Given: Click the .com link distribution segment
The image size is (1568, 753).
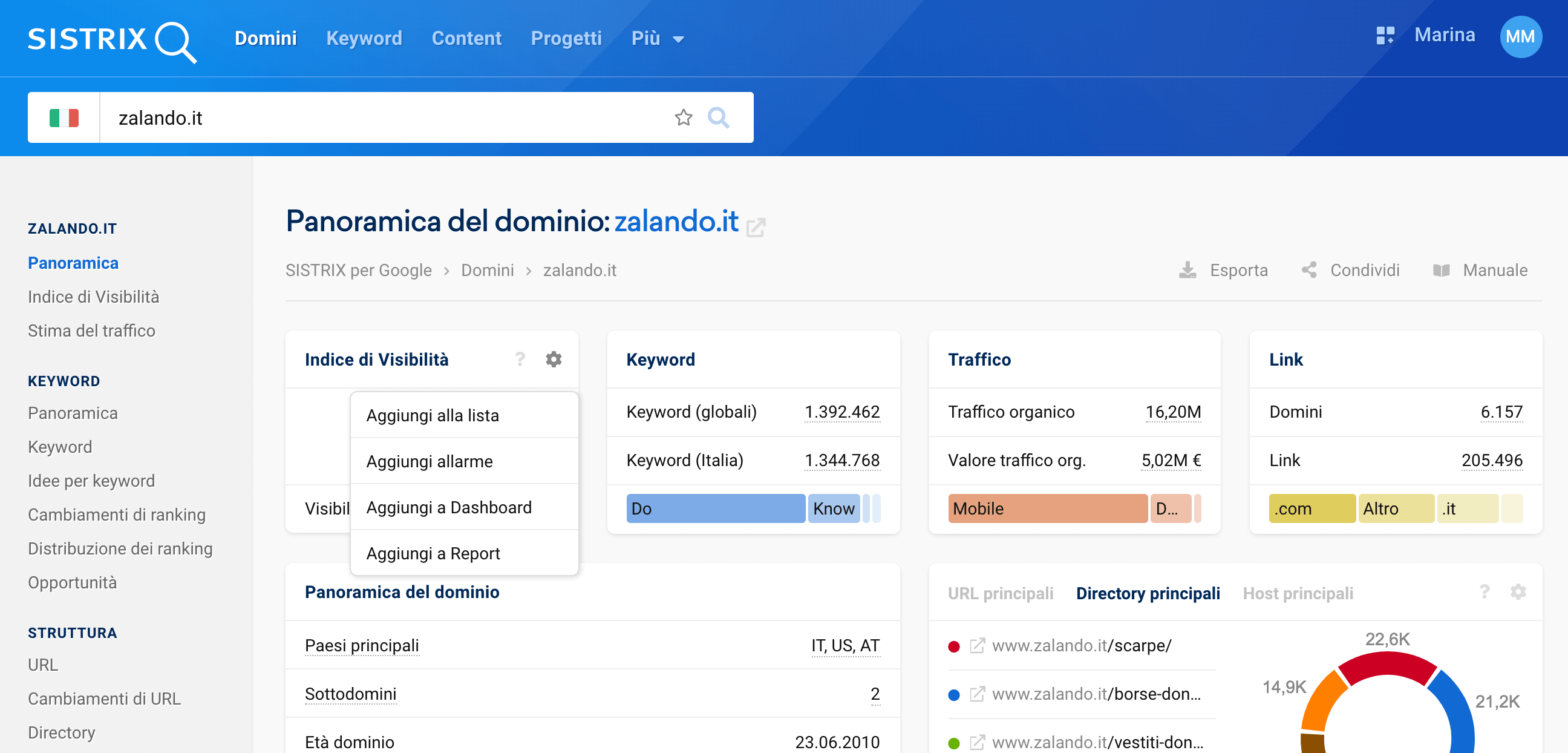Looking at the screenshot, I should (x=1312, y=508).
